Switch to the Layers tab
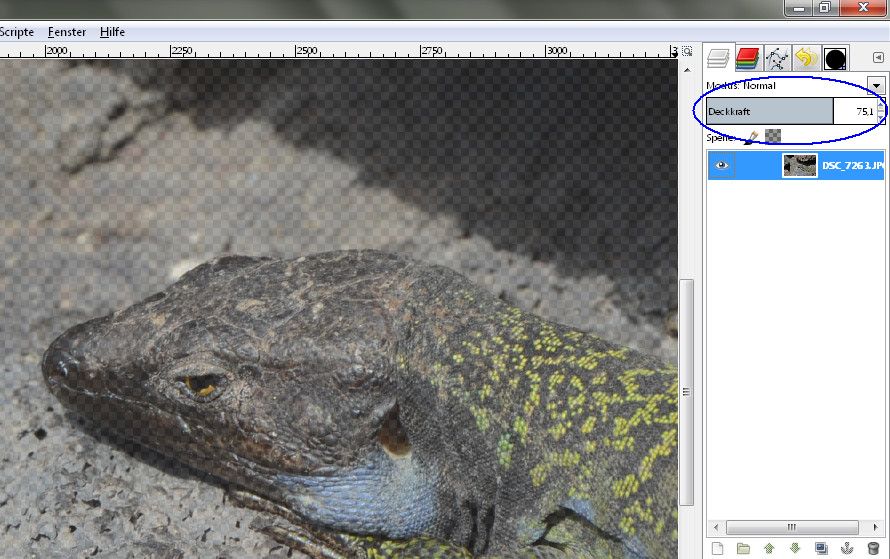The image size is (890, 559). (719, 58)
